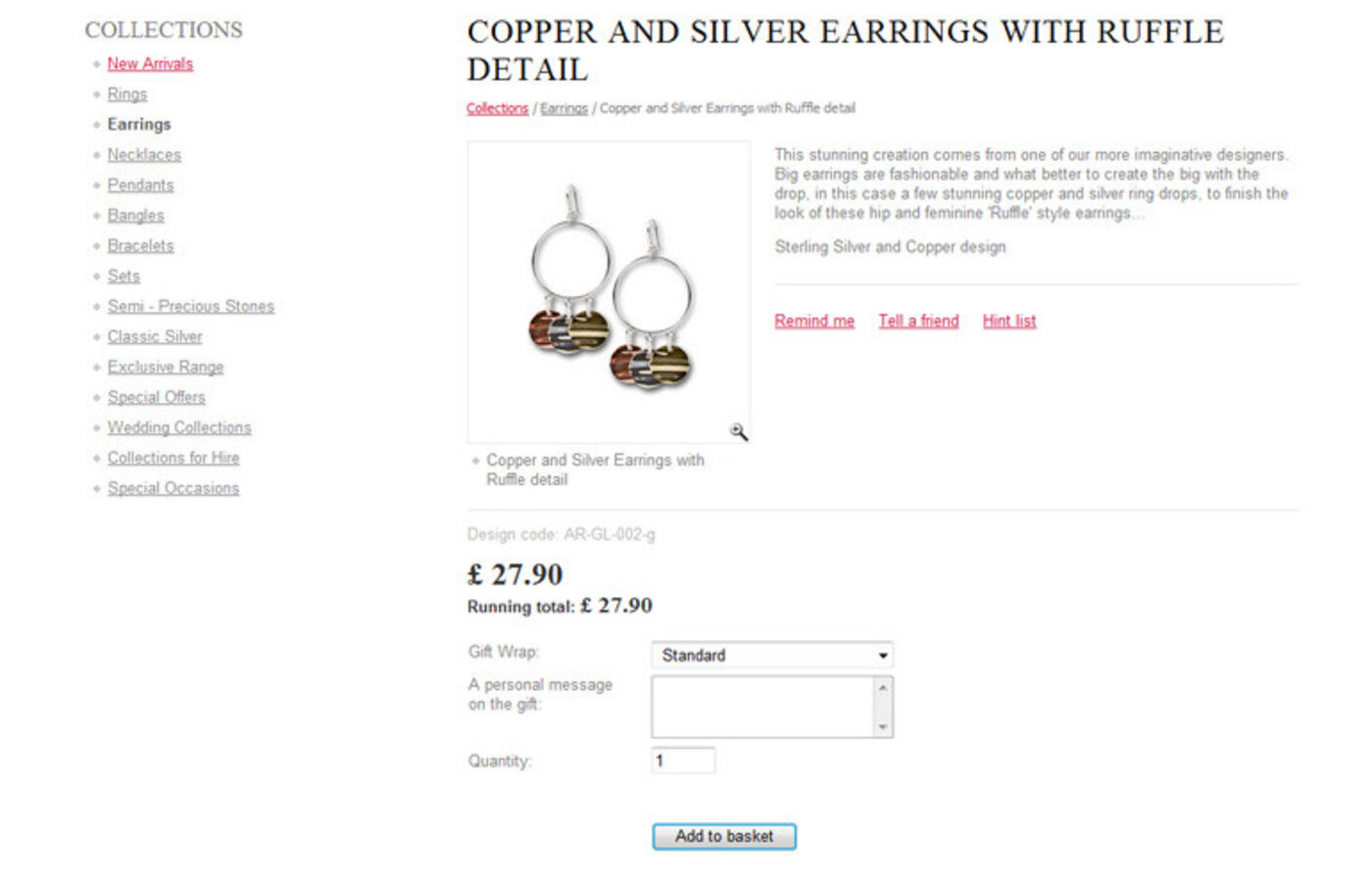Navigate to Semi - Precious Stones
Image resolution: width=1372 pixels, height=892 pixels.
pyautogui.click(x=191, y=306)
